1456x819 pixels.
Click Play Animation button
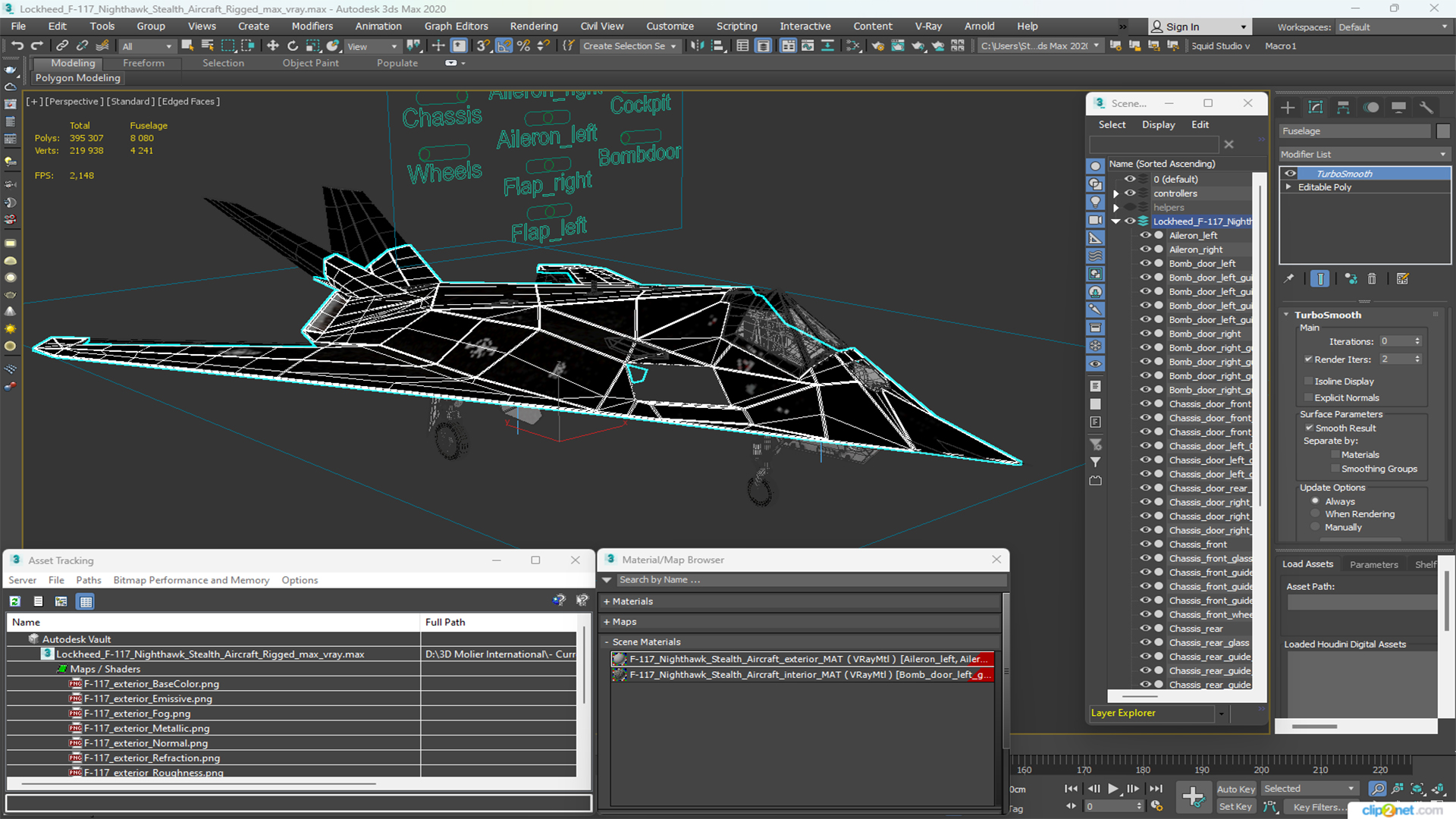click(1112, 789)
